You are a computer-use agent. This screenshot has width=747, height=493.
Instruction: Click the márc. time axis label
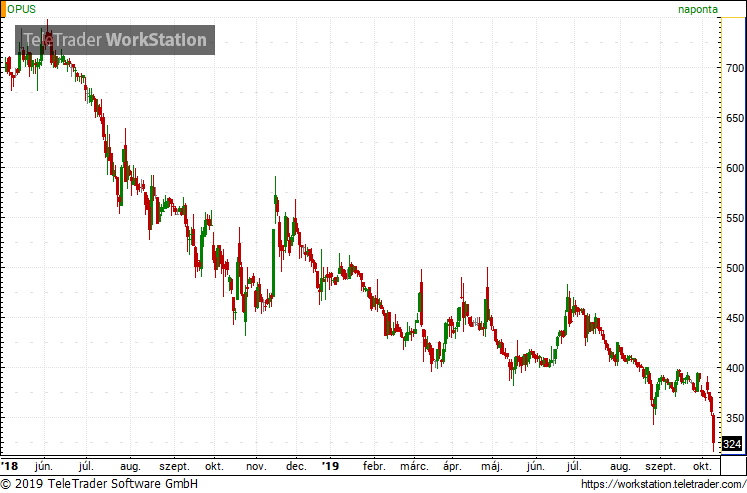pos(414,466)
